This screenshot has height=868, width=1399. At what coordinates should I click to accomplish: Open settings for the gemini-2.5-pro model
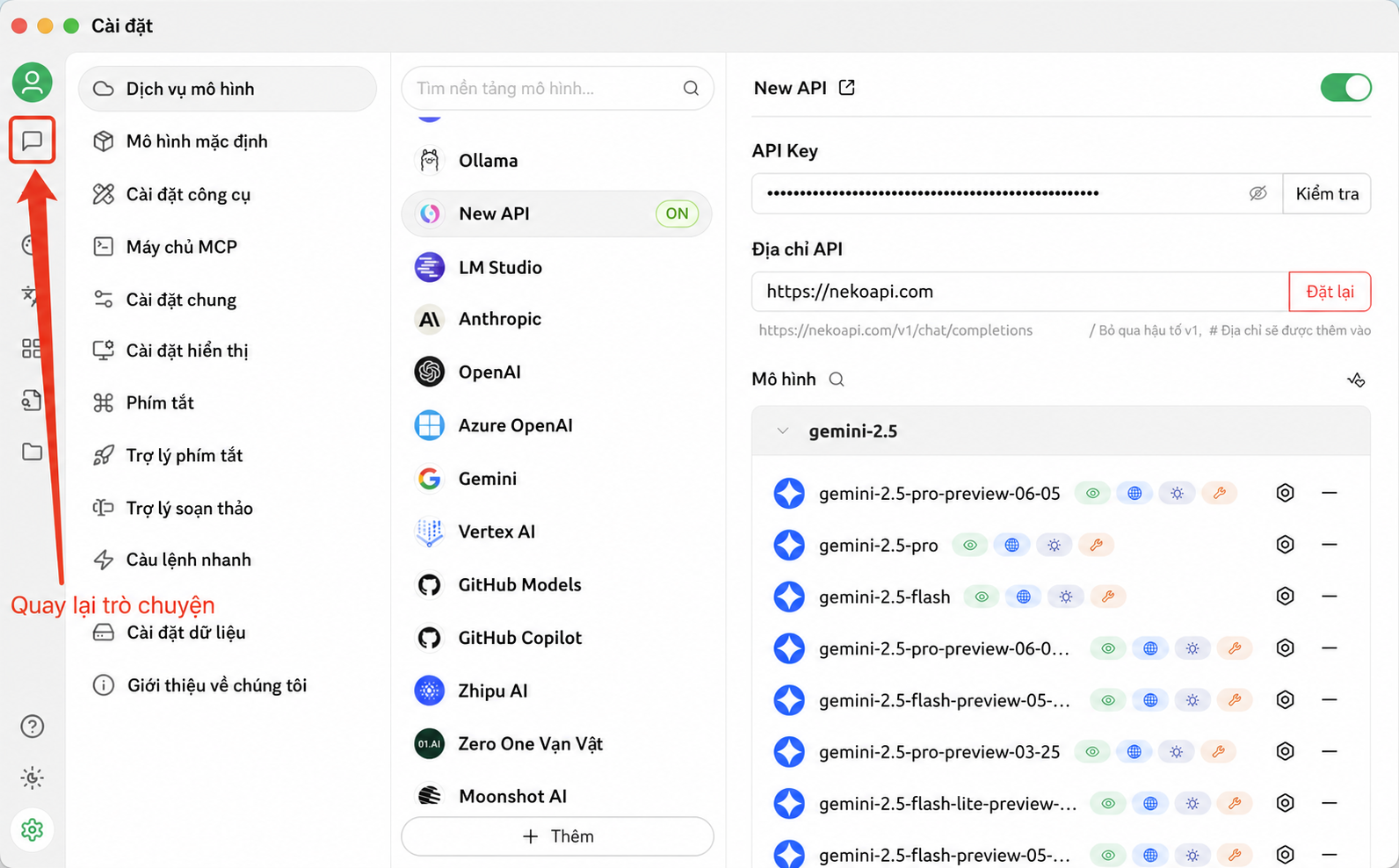1285,545
